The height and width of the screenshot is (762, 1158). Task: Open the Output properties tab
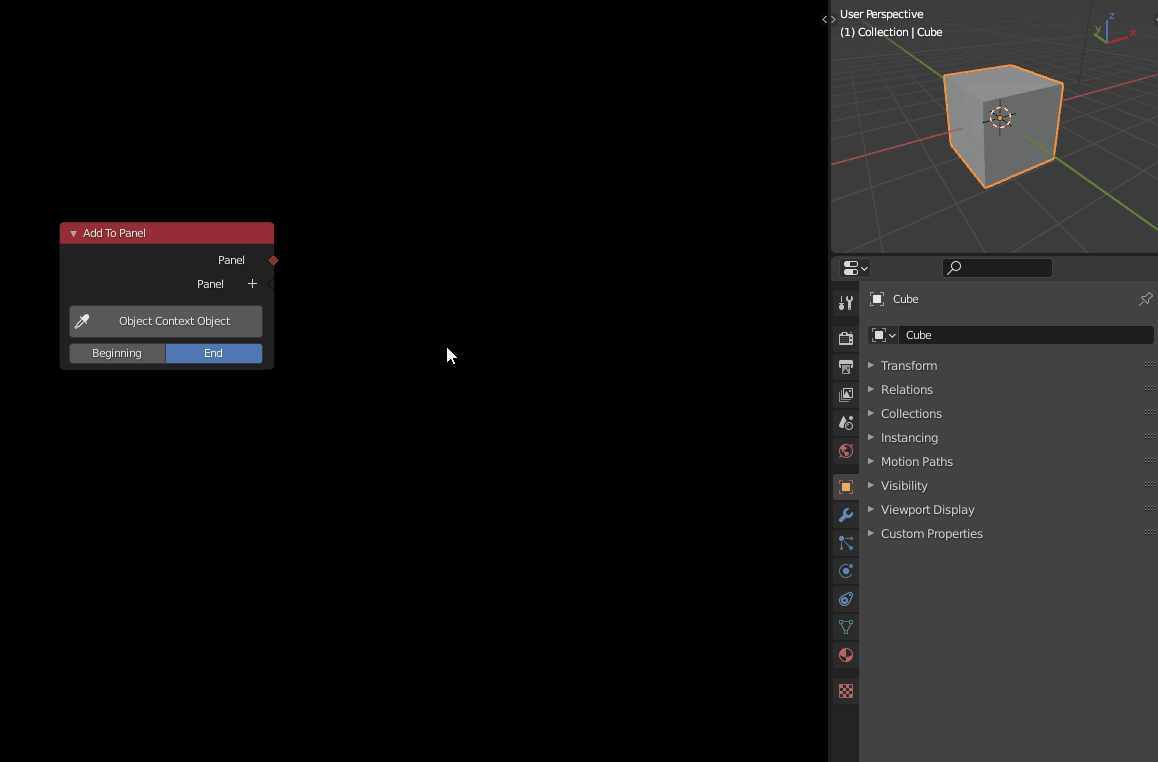(845, 366)
